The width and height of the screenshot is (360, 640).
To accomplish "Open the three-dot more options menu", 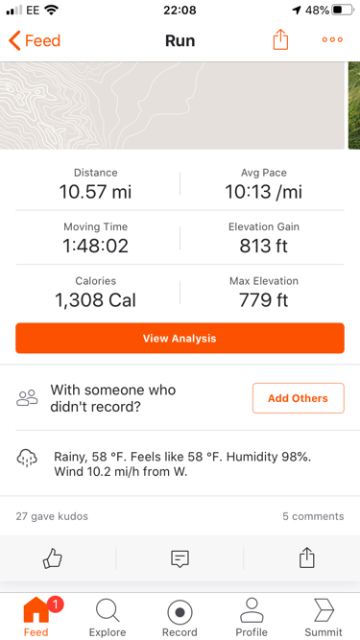I will [332, 40].
